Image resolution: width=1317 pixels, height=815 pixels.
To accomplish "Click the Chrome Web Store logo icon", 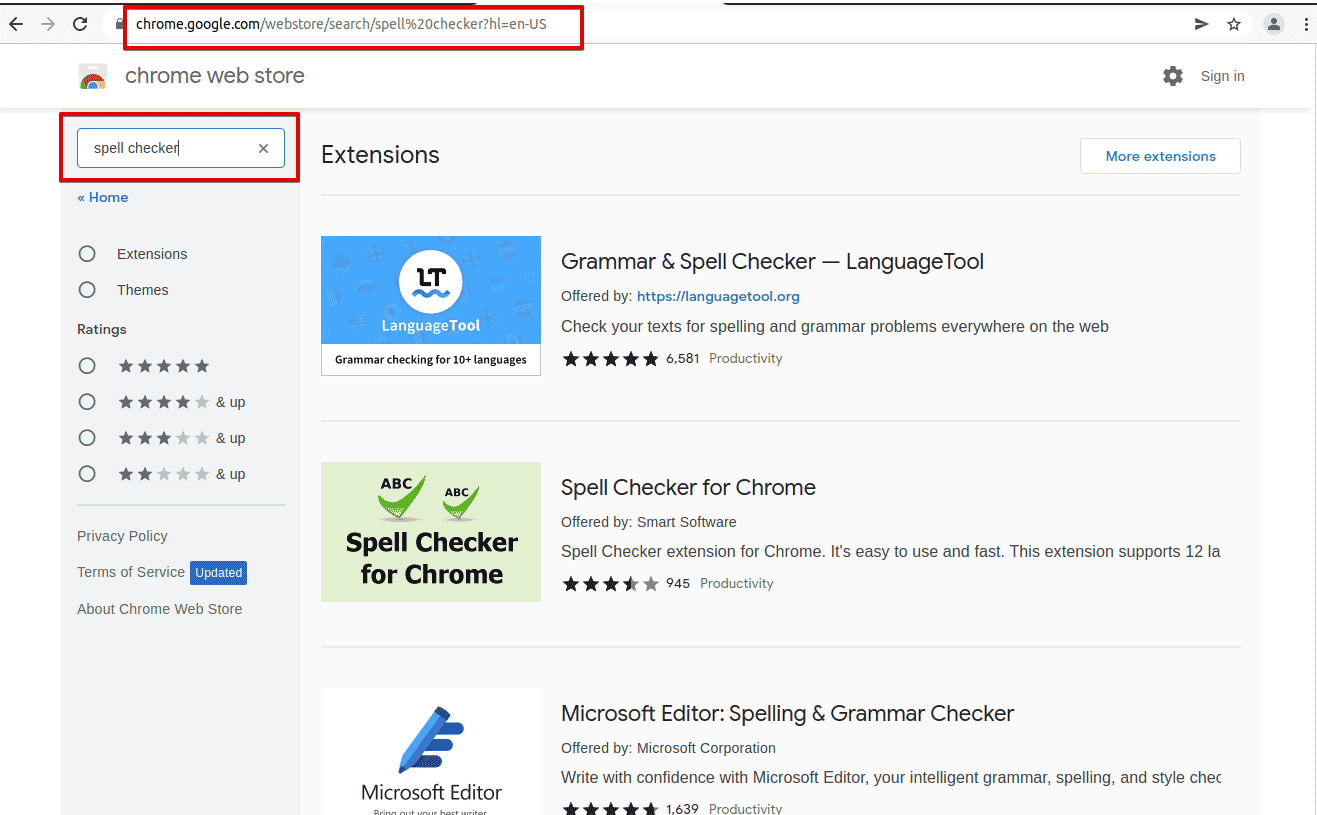I will 93,76.
